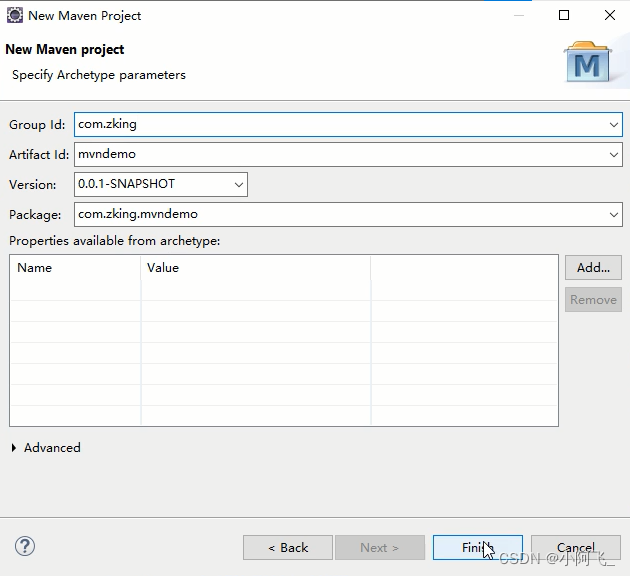Expand the Advanced section

pyautogui.click(x=14, y=448)
